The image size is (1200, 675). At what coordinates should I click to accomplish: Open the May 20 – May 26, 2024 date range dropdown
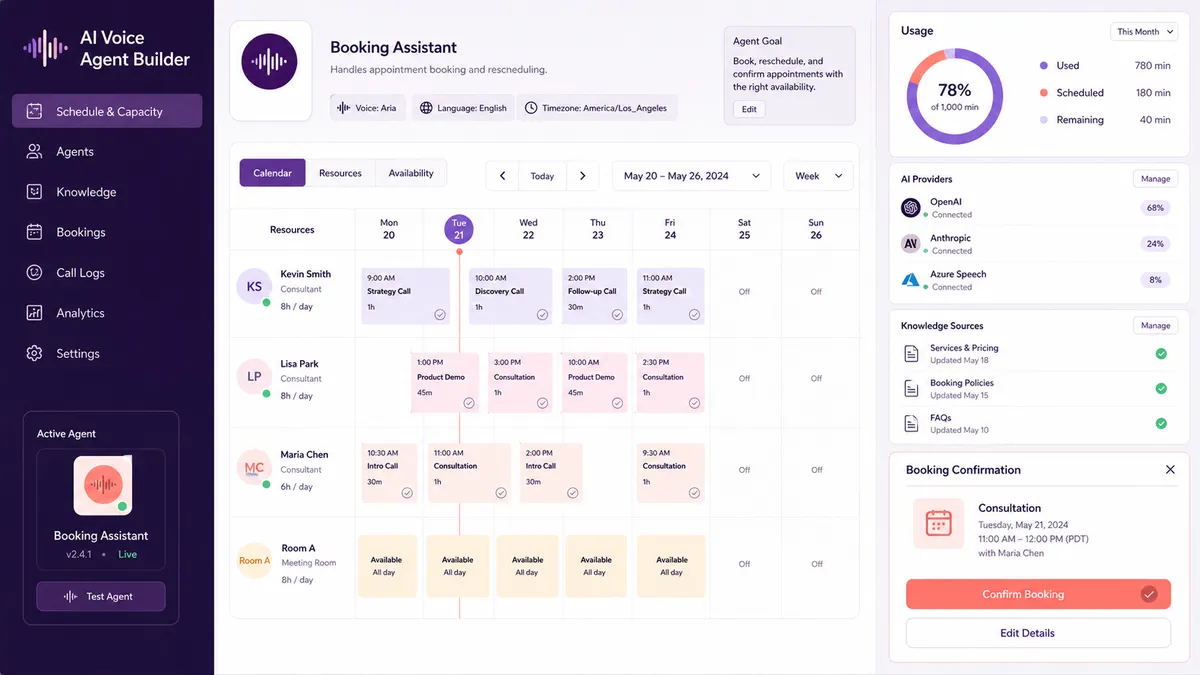[692, 176]
